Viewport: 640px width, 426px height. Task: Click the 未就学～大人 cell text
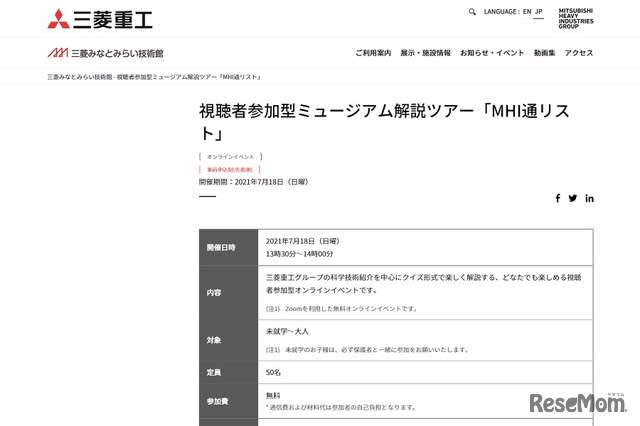click(x=287, y=331)
